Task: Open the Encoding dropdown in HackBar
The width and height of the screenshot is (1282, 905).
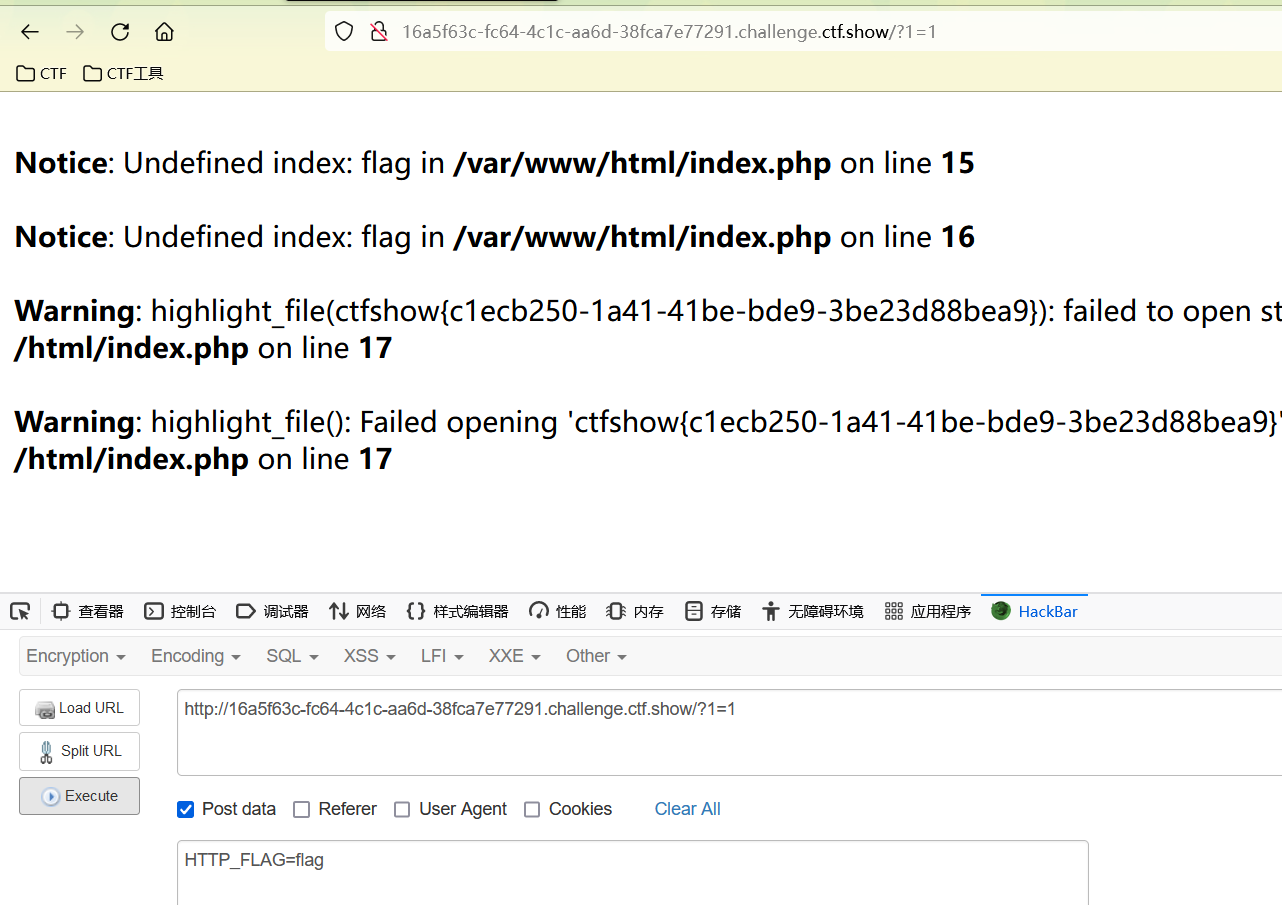Action: pos(195,656)
